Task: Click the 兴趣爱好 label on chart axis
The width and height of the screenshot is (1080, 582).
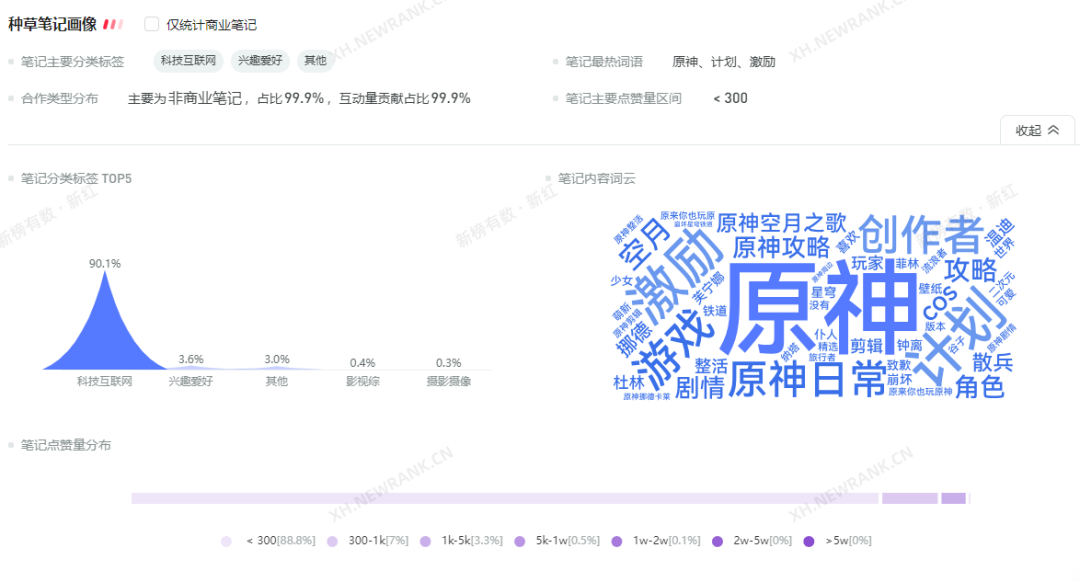Action: (190, 381)
